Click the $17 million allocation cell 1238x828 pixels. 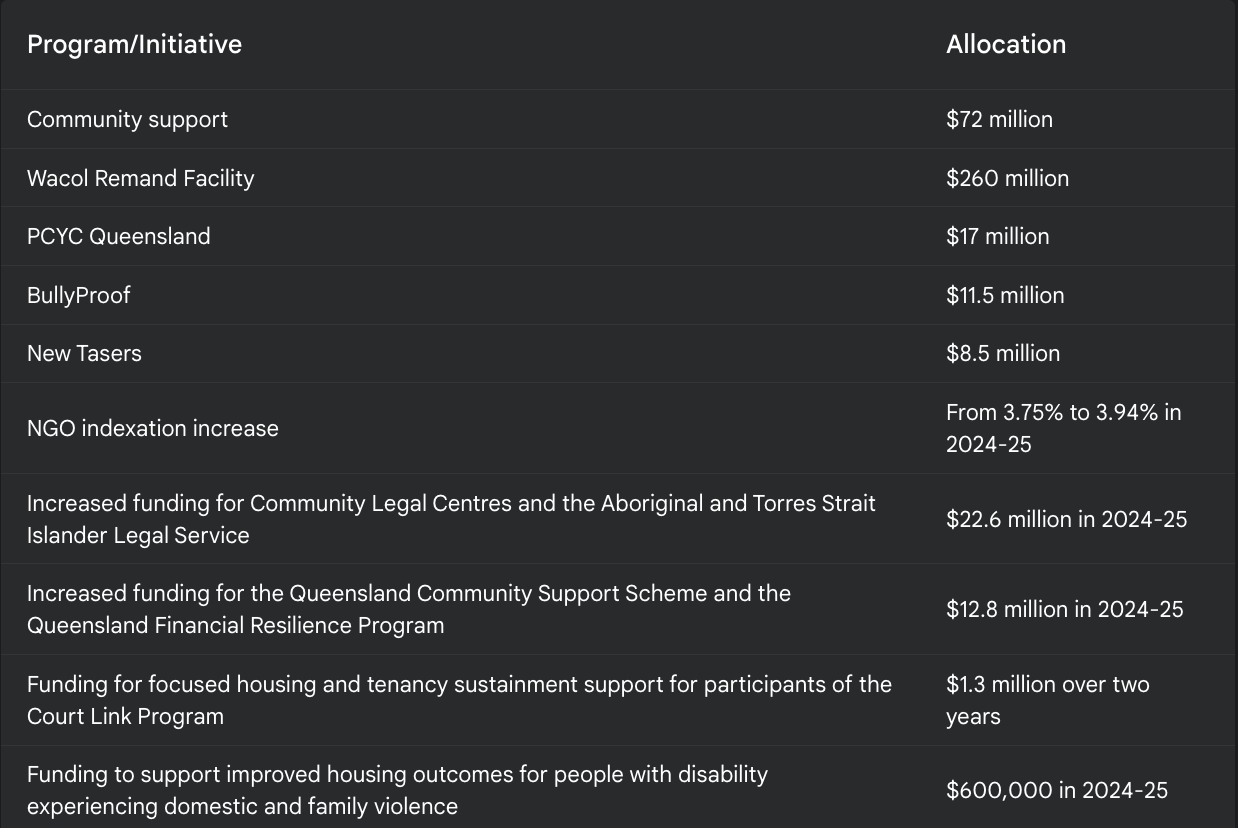click(997, 236)
